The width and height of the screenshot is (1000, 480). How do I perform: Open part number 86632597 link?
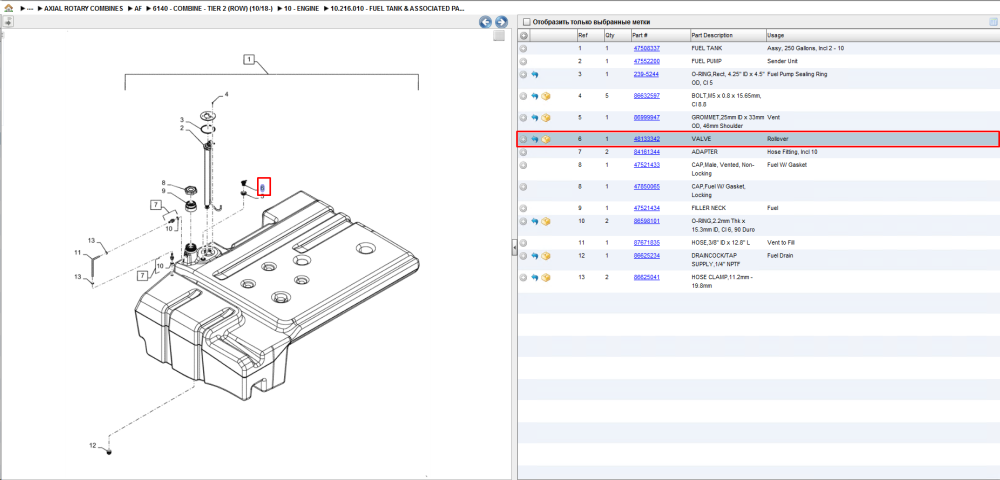[x=647, y=96]
